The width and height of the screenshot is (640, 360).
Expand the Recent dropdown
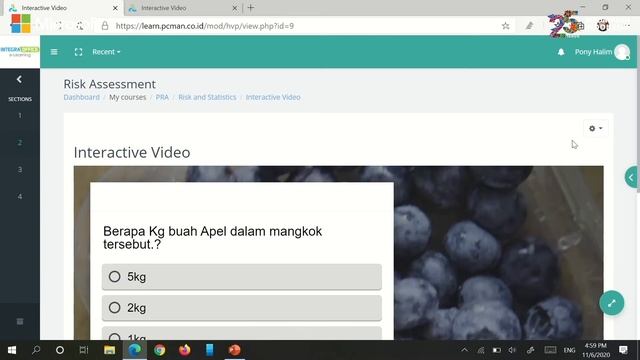(106, 52)
